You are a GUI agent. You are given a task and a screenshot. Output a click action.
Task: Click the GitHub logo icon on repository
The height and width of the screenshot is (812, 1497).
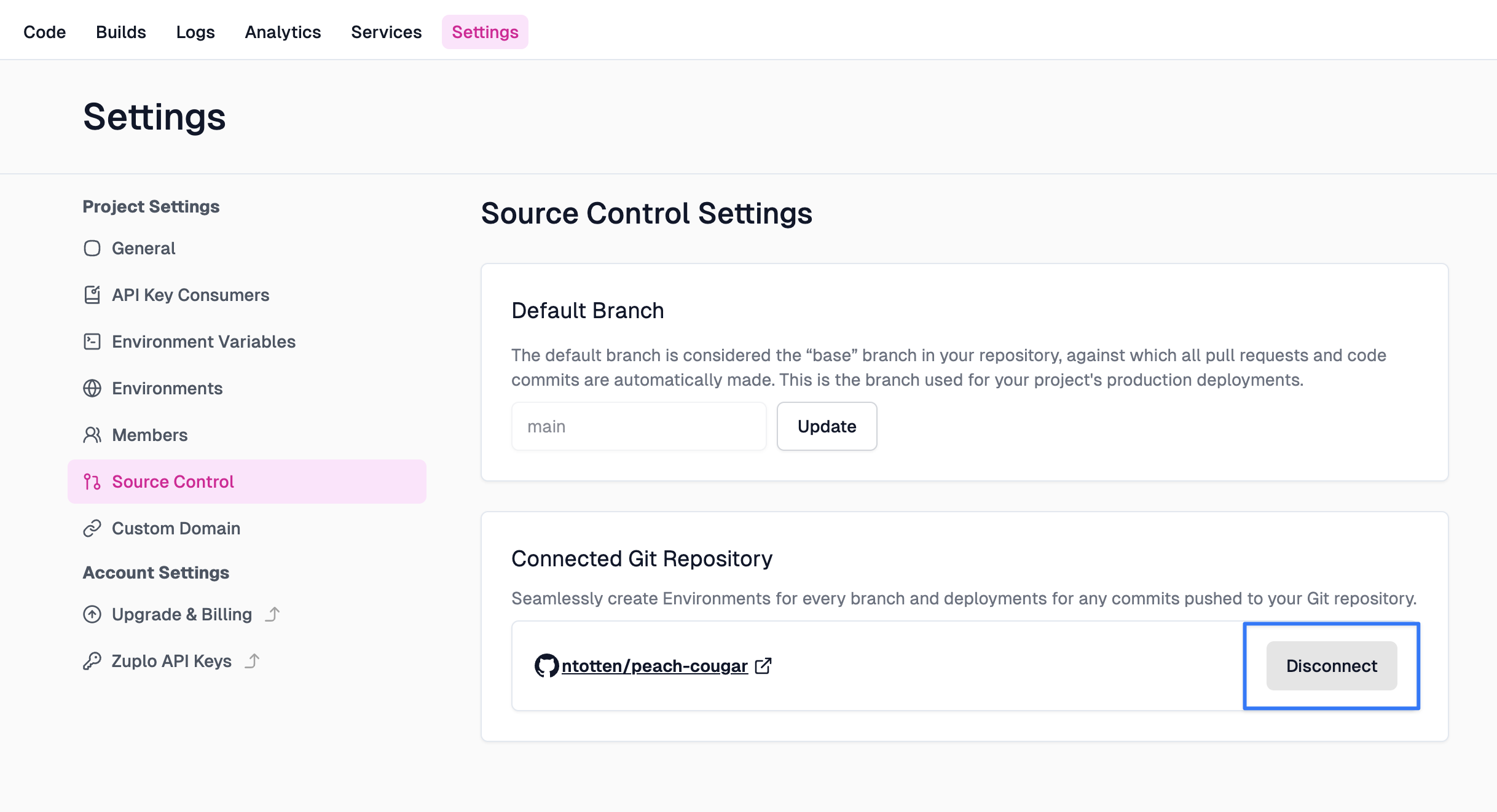pyautogui.click(x=547, y=665)
